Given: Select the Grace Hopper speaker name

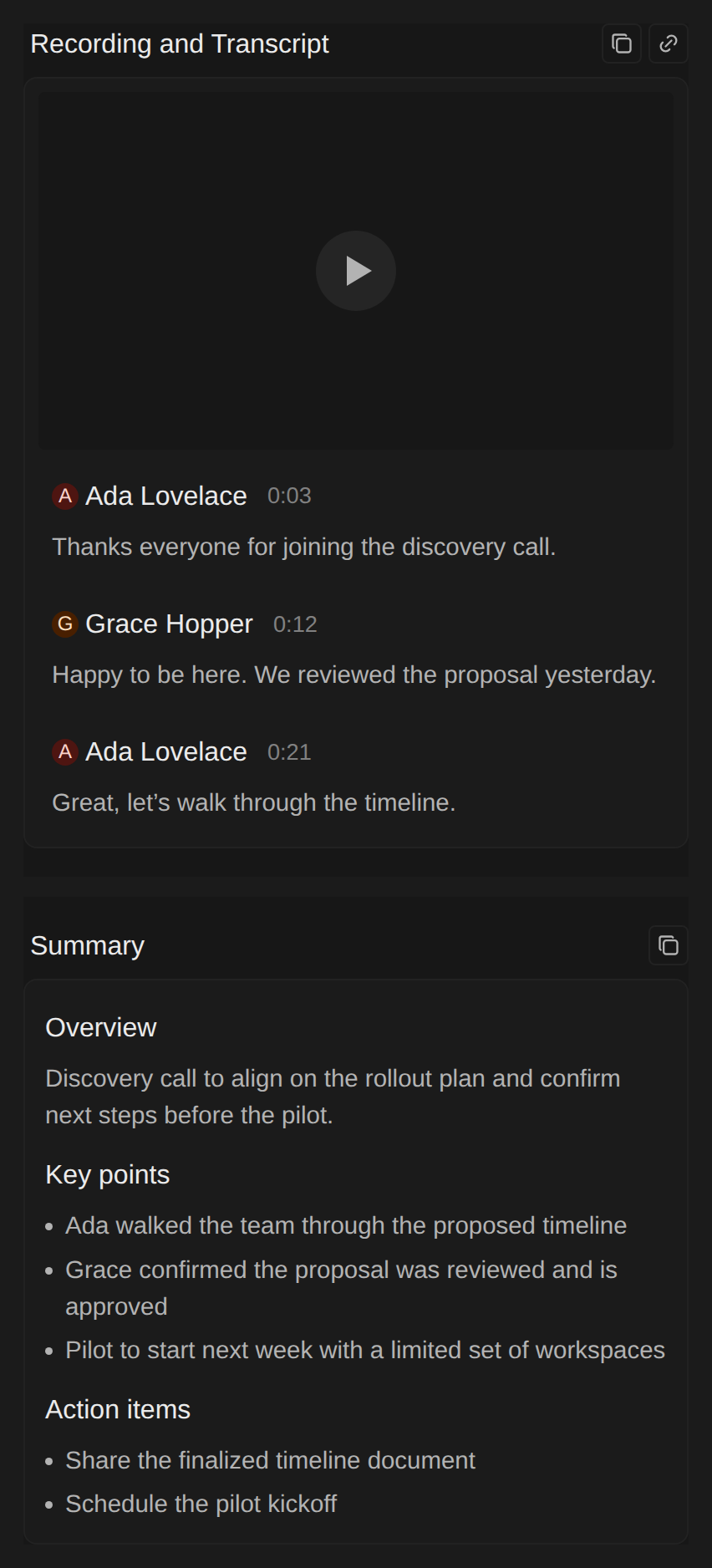Looking at the screenshot, I should pos(169,624).
